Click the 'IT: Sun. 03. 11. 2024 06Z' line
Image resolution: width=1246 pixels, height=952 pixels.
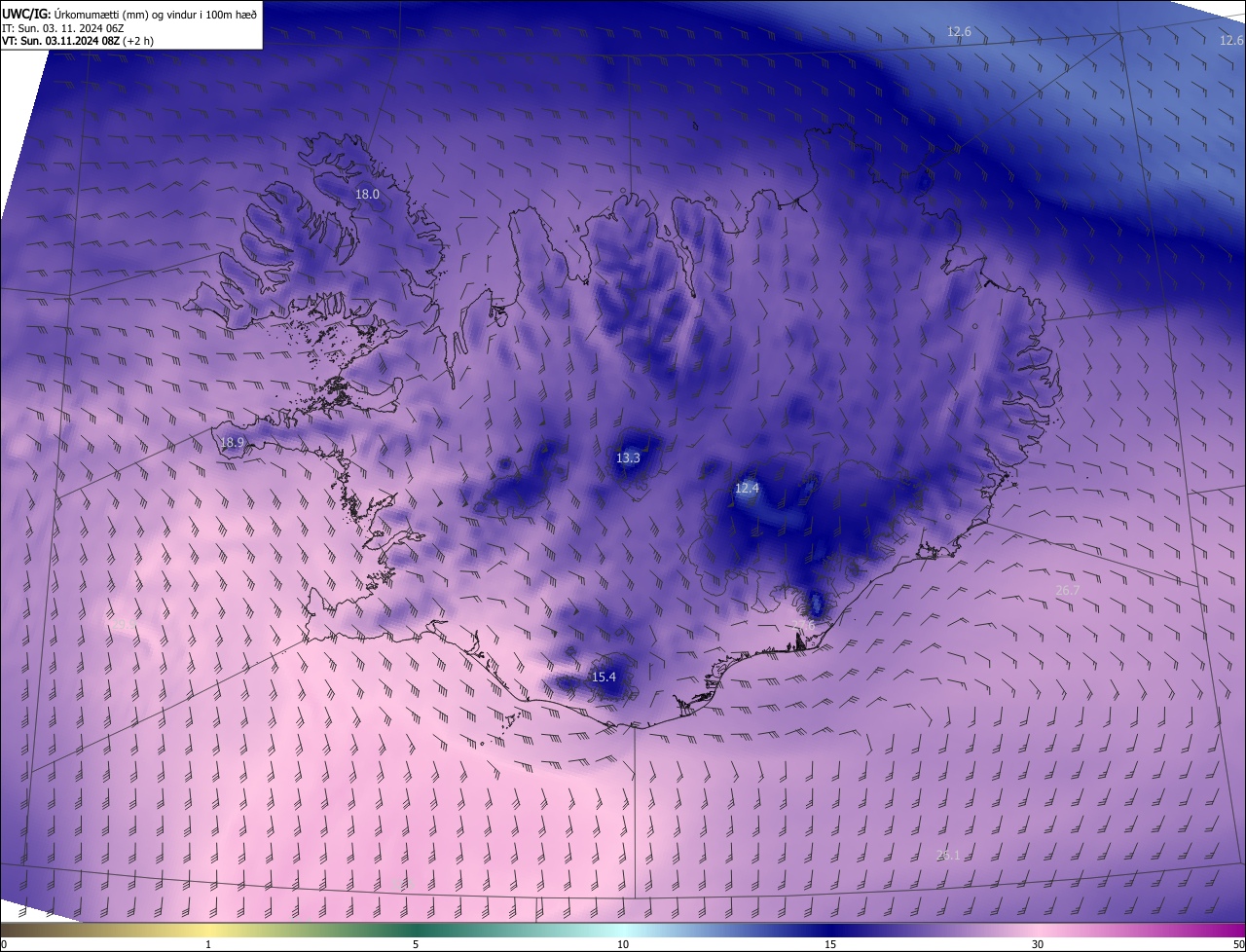pos(64,28)
